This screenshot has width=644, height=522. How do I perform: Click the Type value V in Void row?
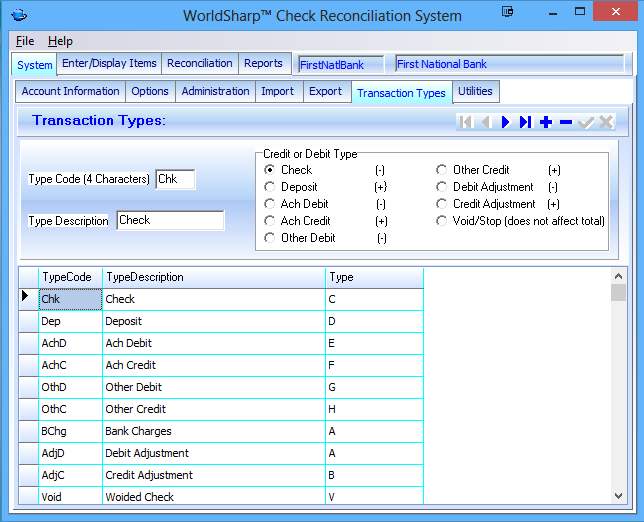click(x=375, y=496)
